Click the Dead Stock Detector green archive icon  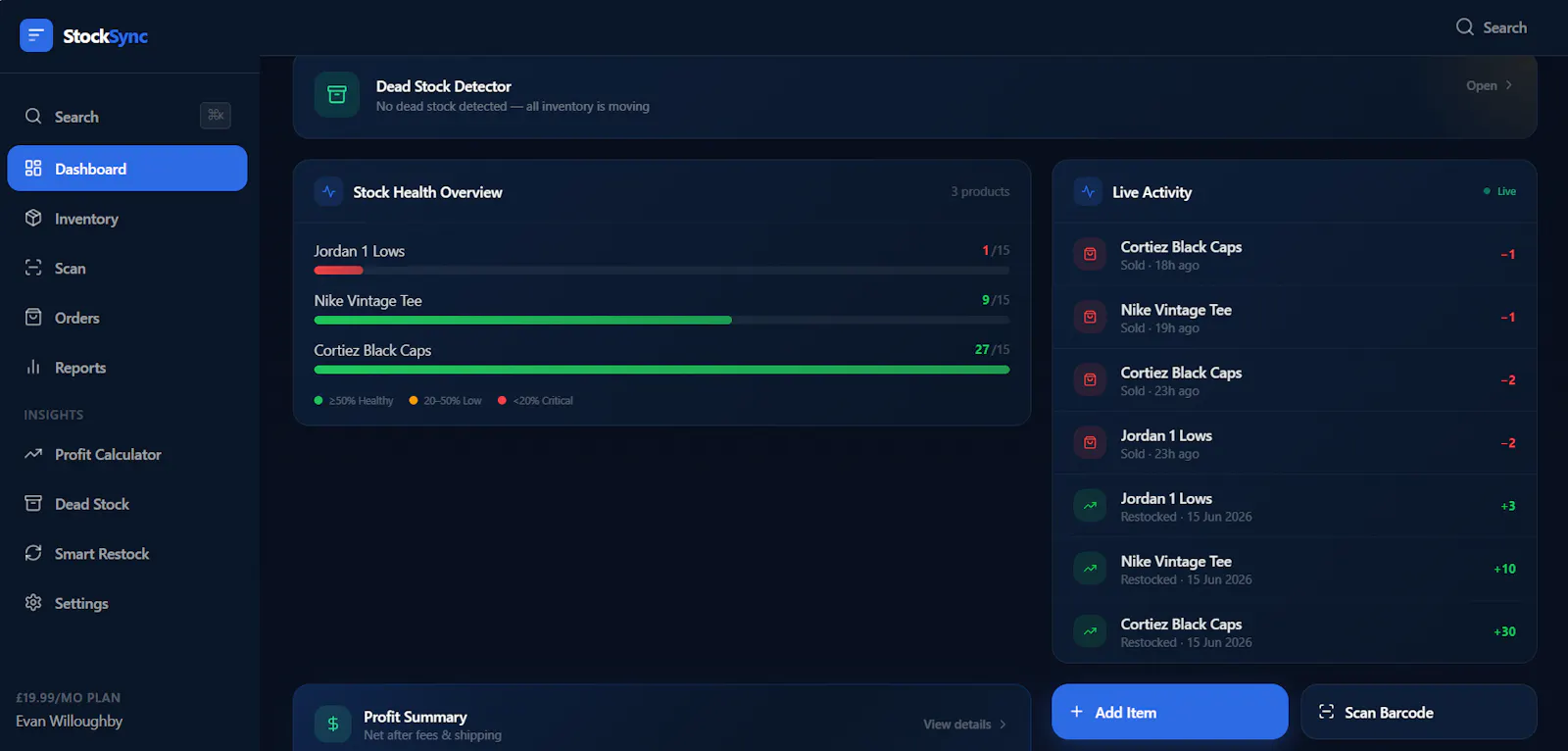tap(337, 94)
